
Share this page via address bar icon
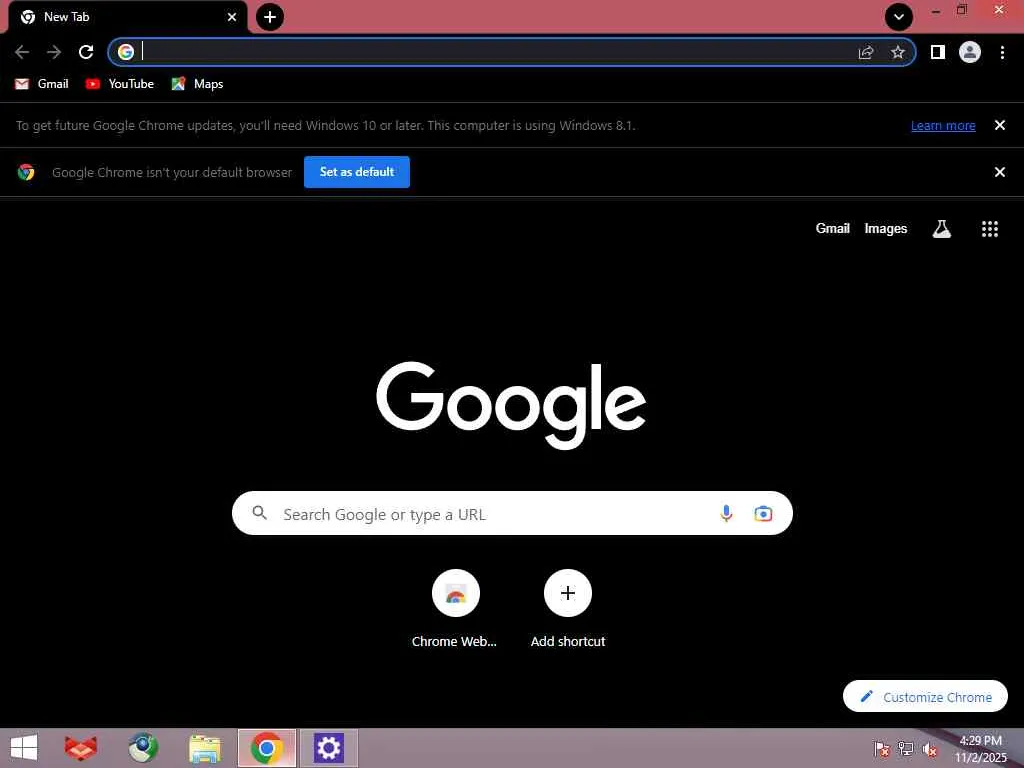pos(866,52)
